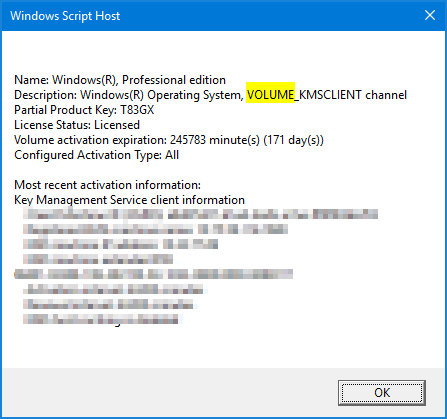
Task: Close the Windows Script Host dialog
Action: [430, 15]
